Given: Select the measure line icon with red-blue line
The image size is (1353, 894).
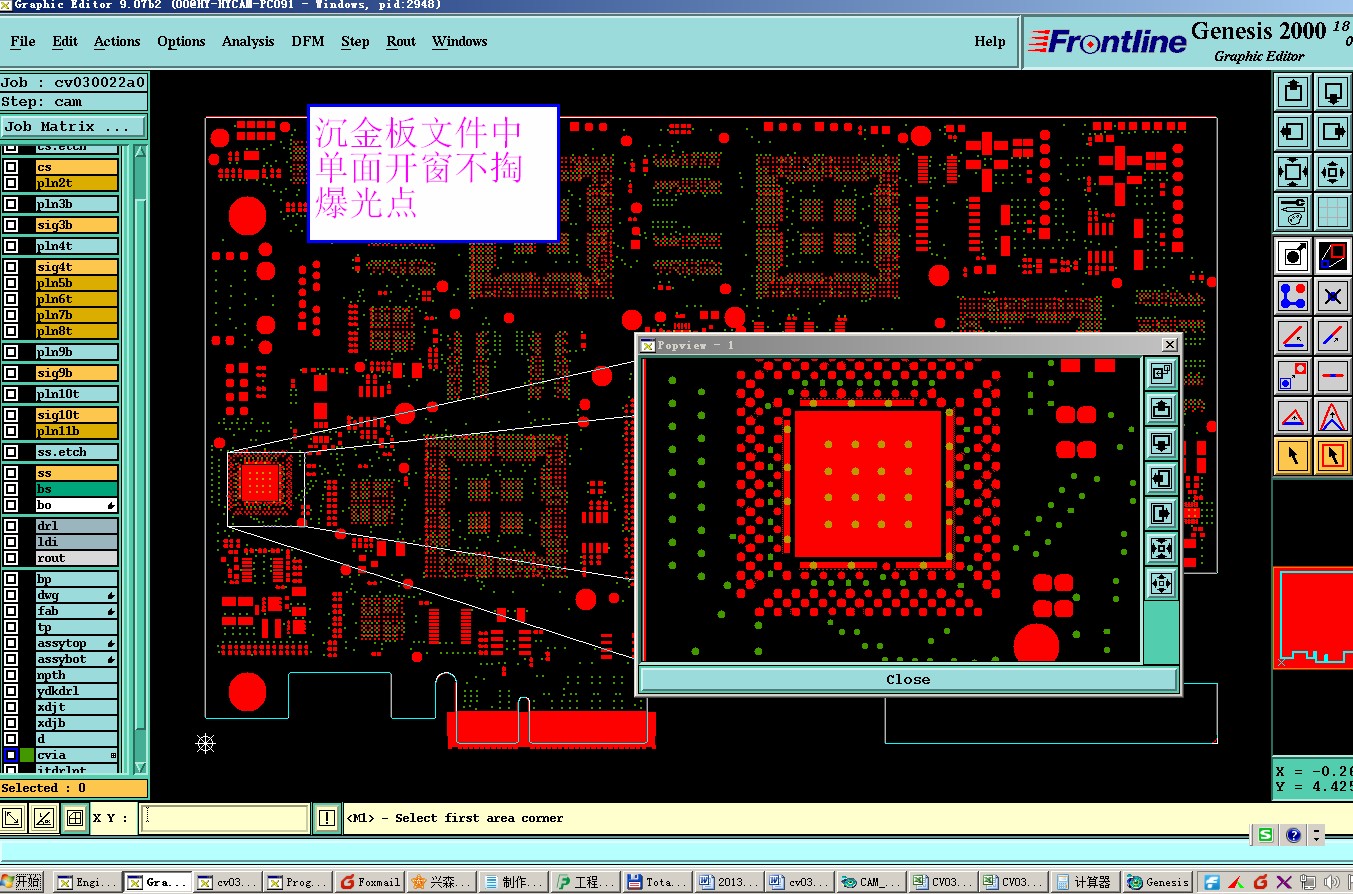Looking at the screenshot, I should [x=1293, y=335].
